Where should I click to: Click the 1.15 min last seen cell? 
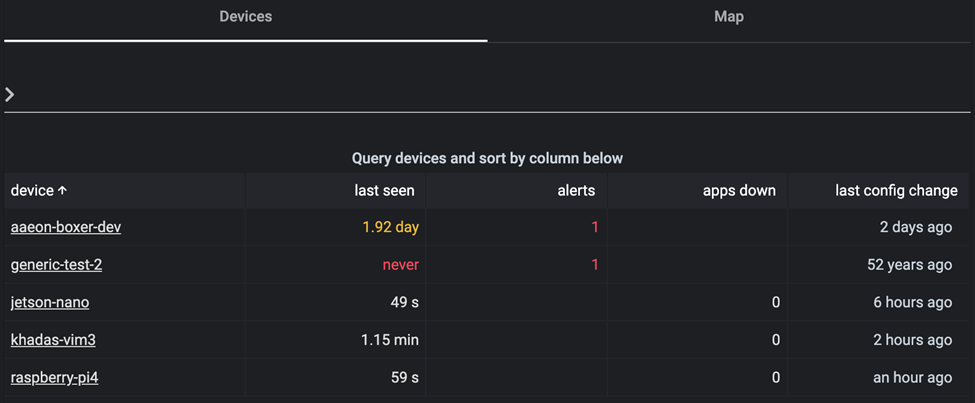pos(390,340)
